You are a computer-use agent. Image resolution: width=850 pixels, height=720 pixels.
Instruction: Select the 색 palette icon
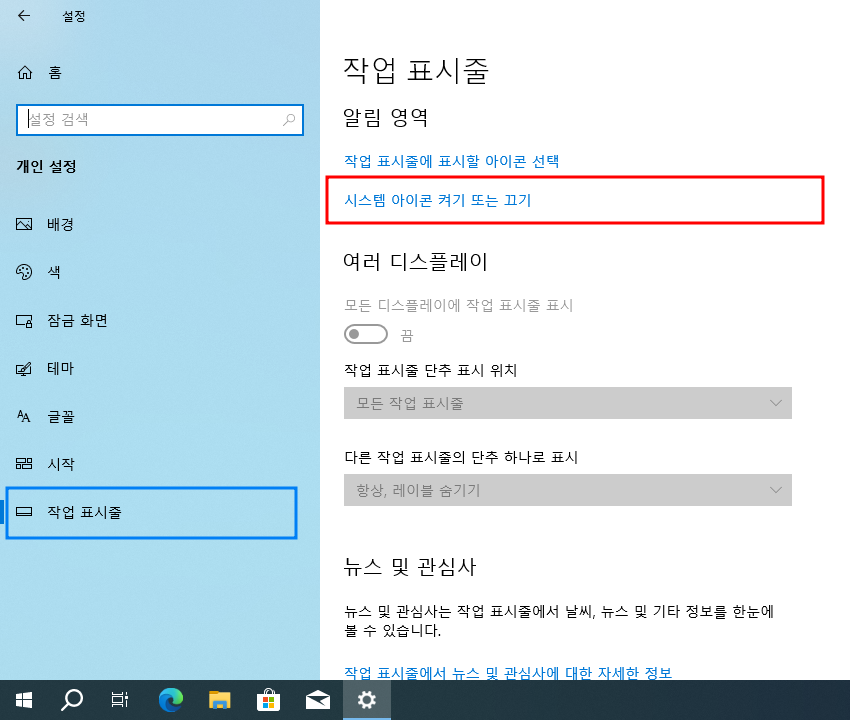click(x=24, y=272)
